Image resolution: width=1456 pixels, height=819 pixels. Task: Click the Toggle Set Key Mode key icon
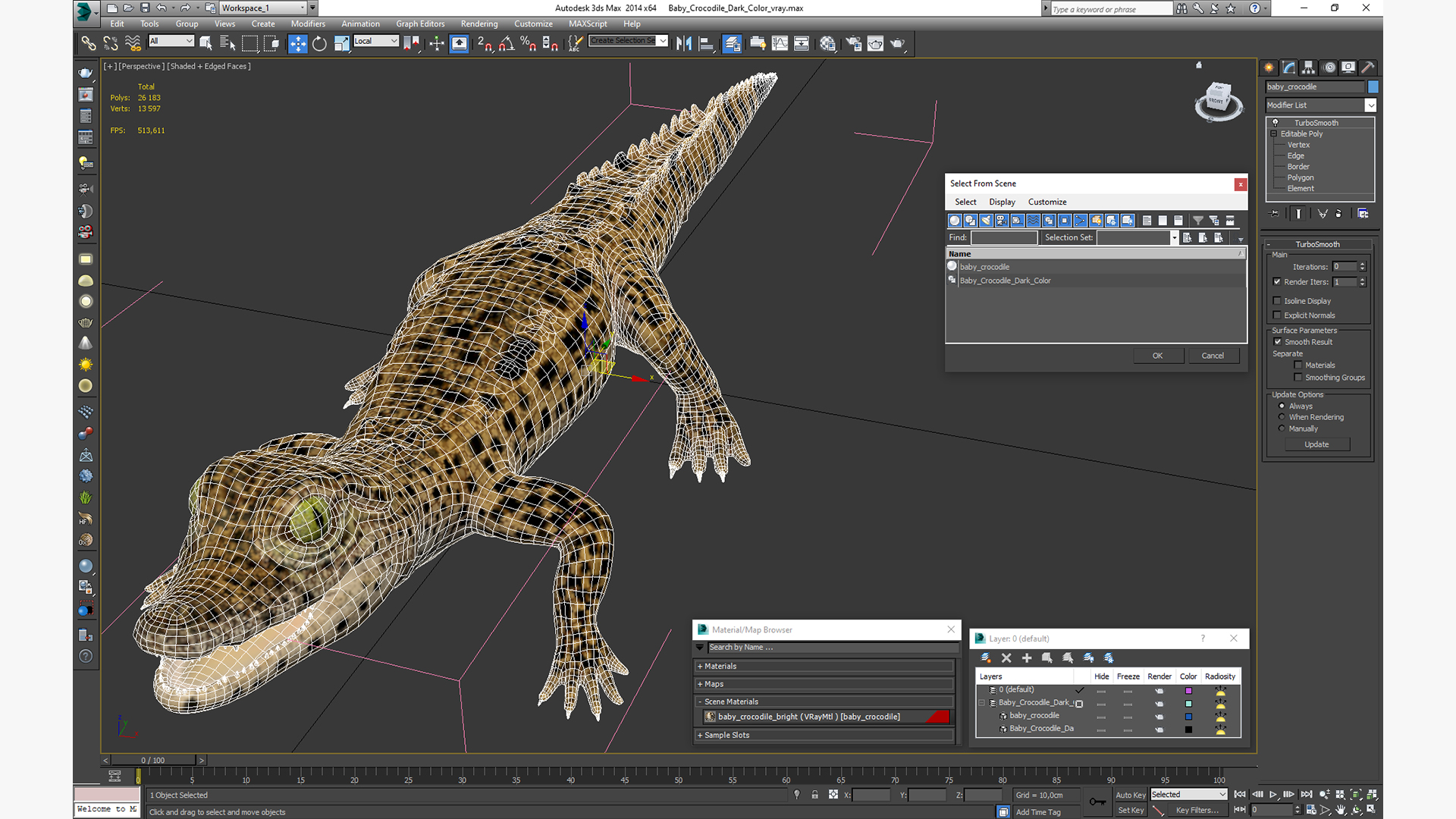pyautogui.click(x=1097, y=802)
